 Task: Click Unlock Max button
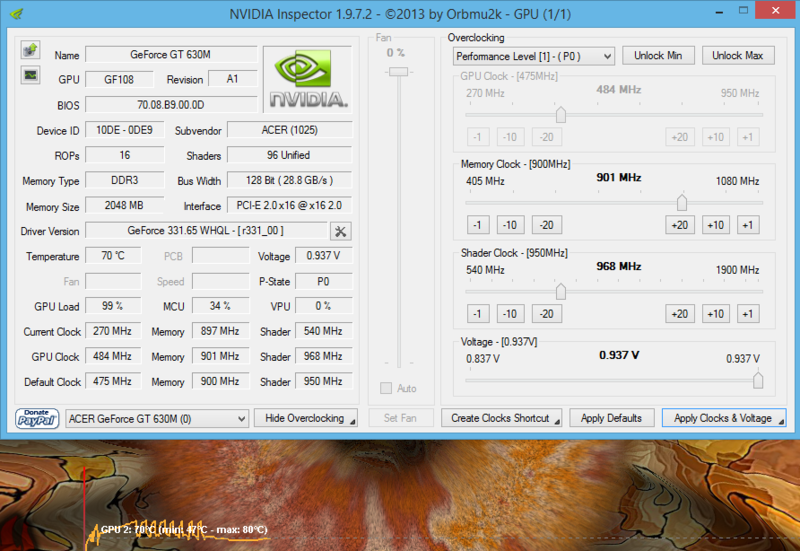coord(738,56)
